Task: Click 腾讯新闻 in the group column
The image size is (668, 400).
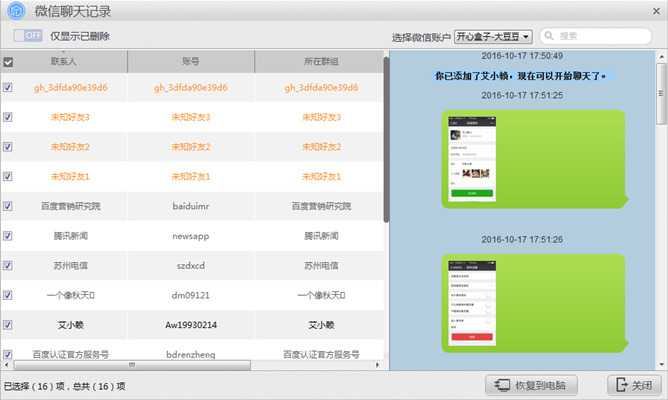Action: [x=321, y=236]
